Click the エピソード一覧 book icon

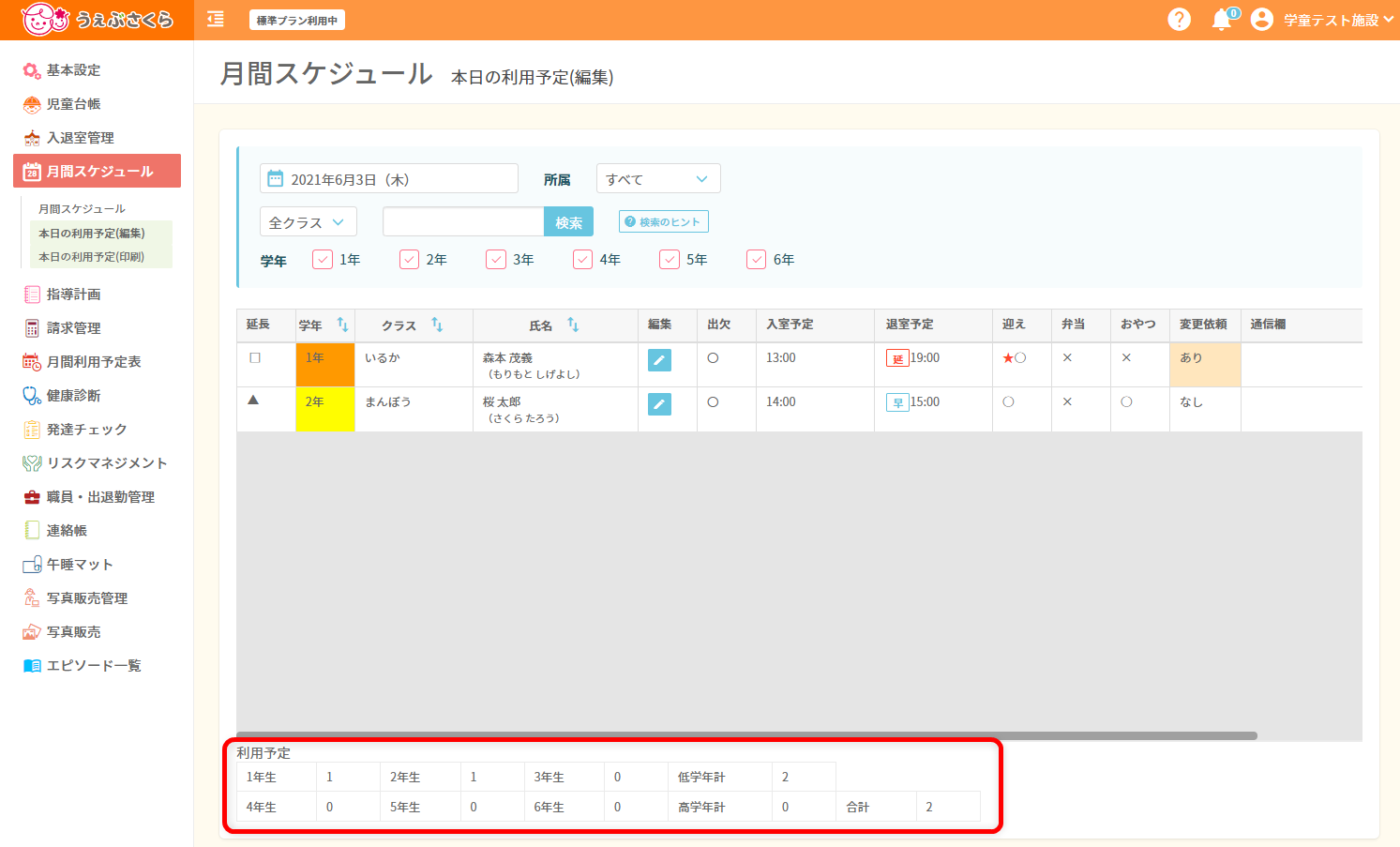point(32,666)
